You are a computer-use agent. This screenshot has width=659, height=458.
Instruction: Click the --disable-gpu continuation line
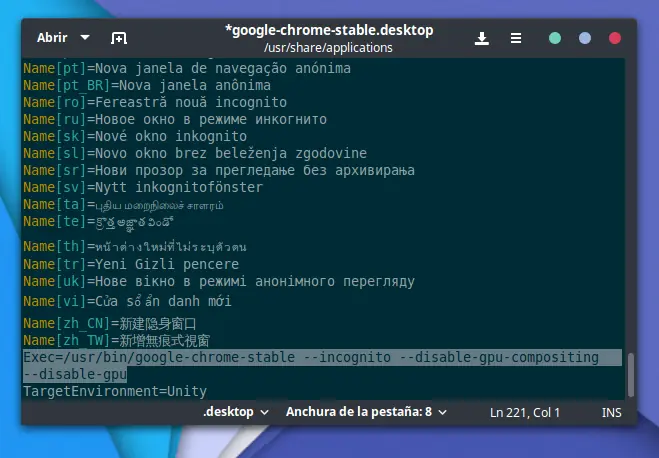coord(75,374)
